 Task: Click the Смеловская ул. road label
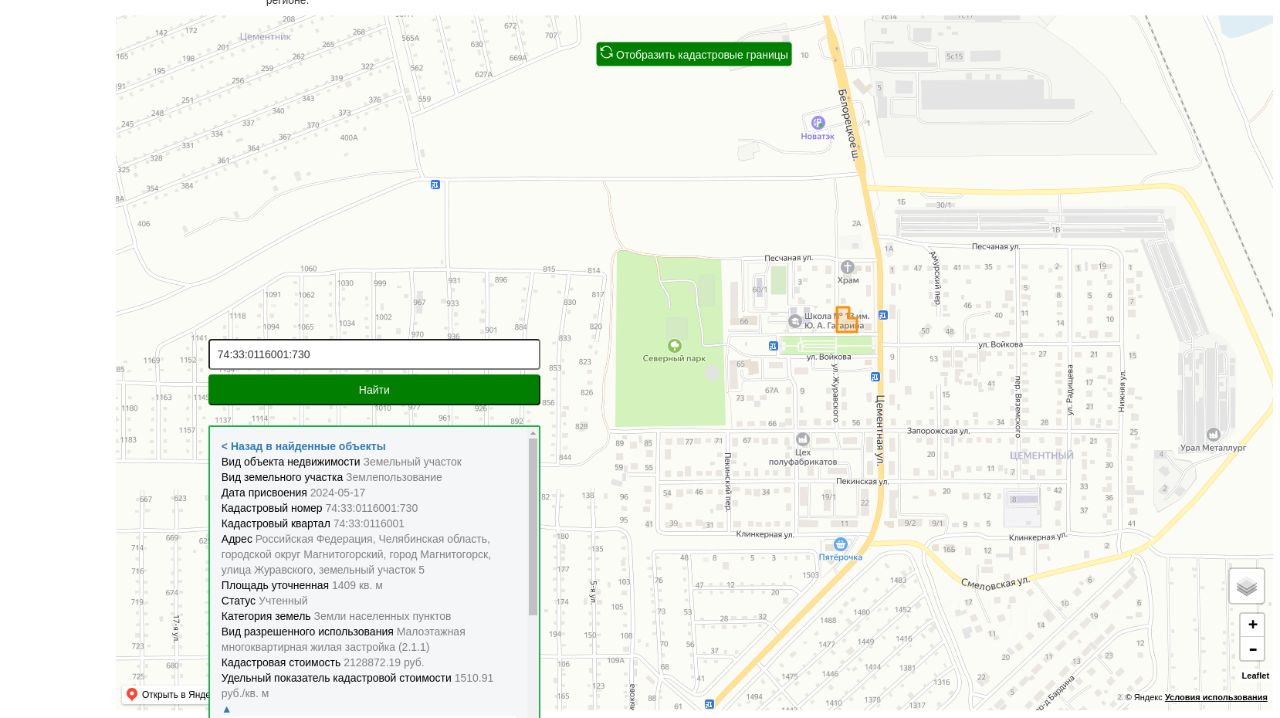tap(995, 582)
